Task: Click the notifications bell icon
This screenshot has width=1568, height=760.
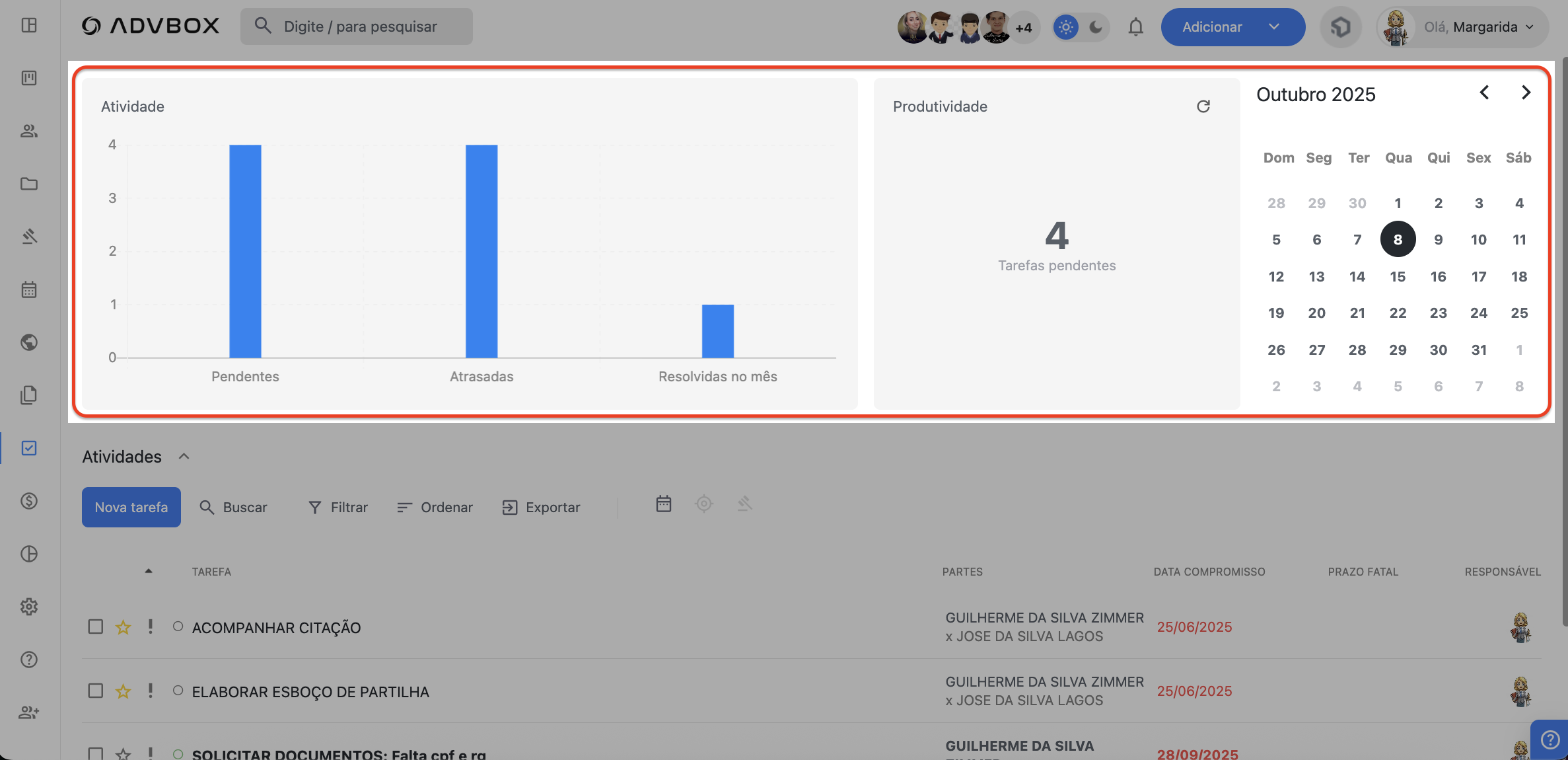Action: (x=1135, y=27)
